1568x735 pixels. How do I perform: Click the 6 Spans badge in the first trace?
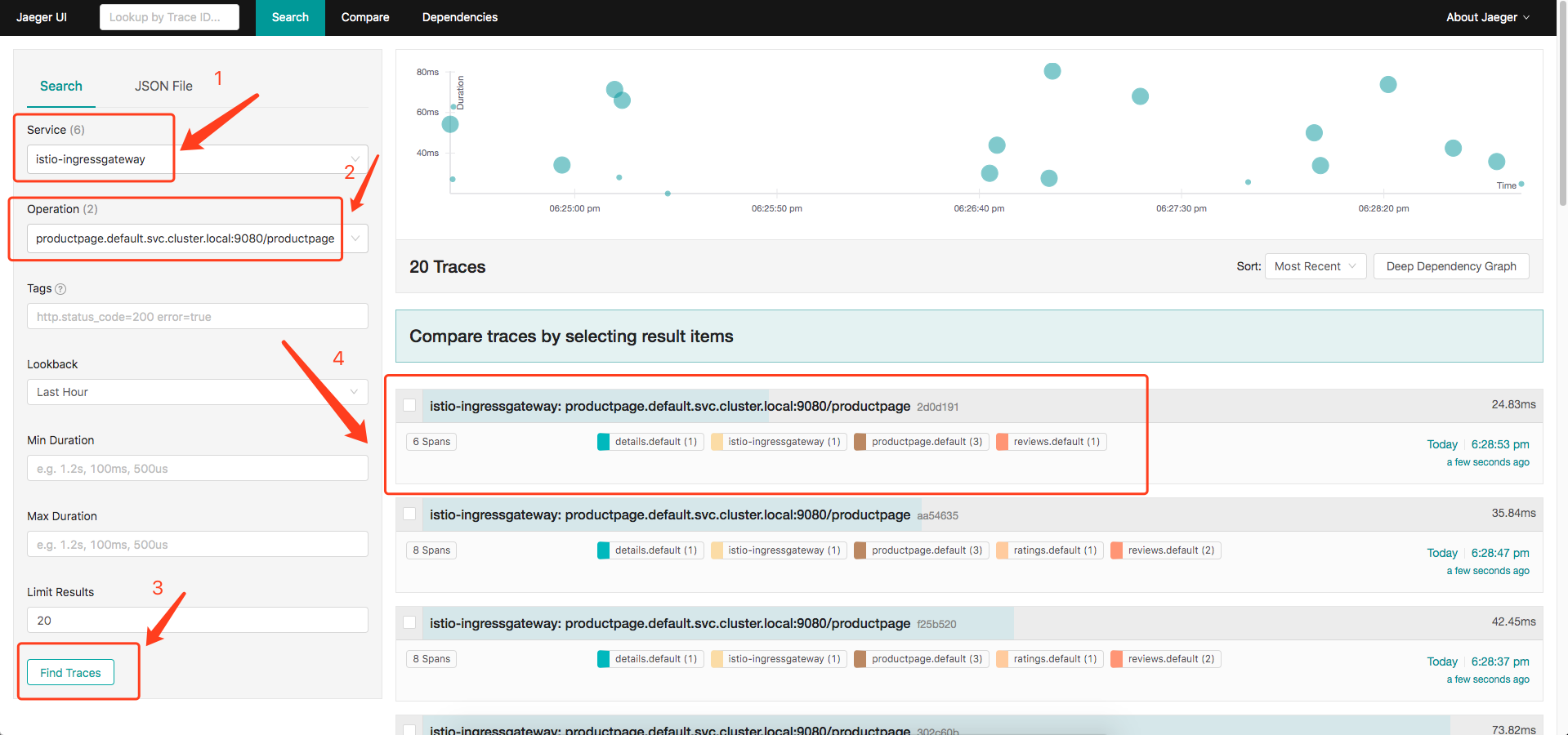click(431, 442)
